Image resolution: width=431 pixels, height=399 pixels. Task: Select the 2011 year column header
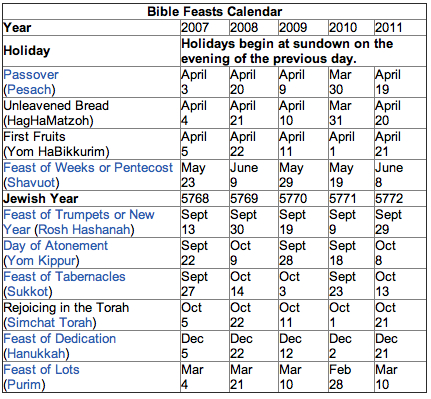click(389, 28)
